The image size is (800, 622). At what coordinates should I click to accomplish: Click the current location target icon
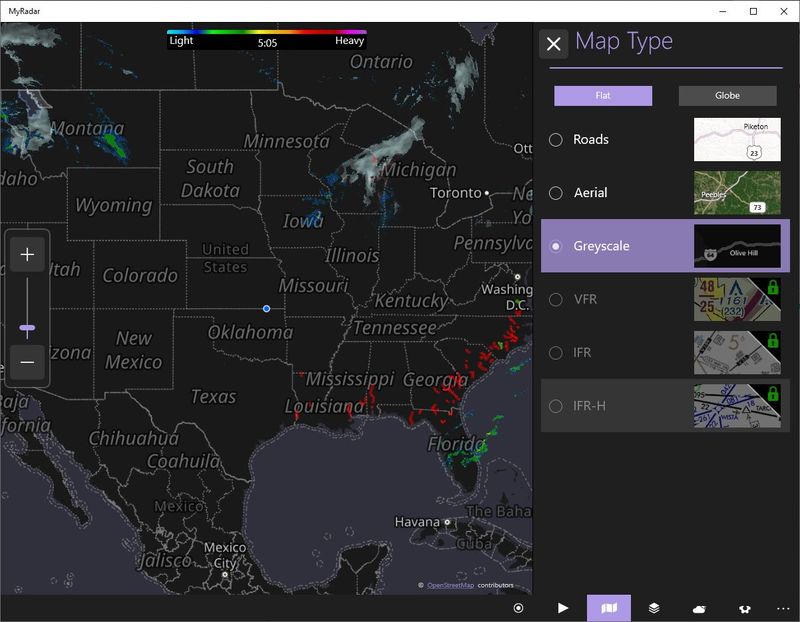(517, 606)
